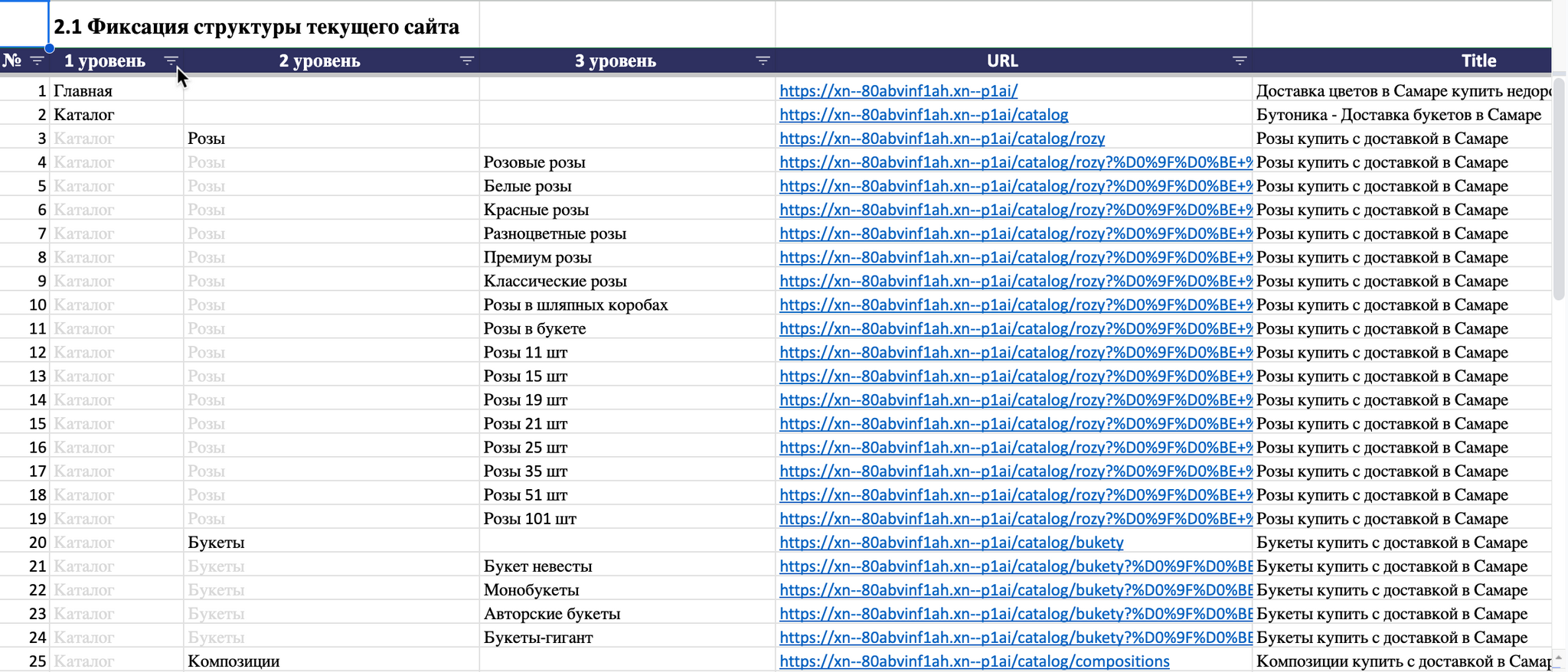Select the Розы в шляпных коробах cell
This screenshot has width=1568, height=672.
point(628,305)
